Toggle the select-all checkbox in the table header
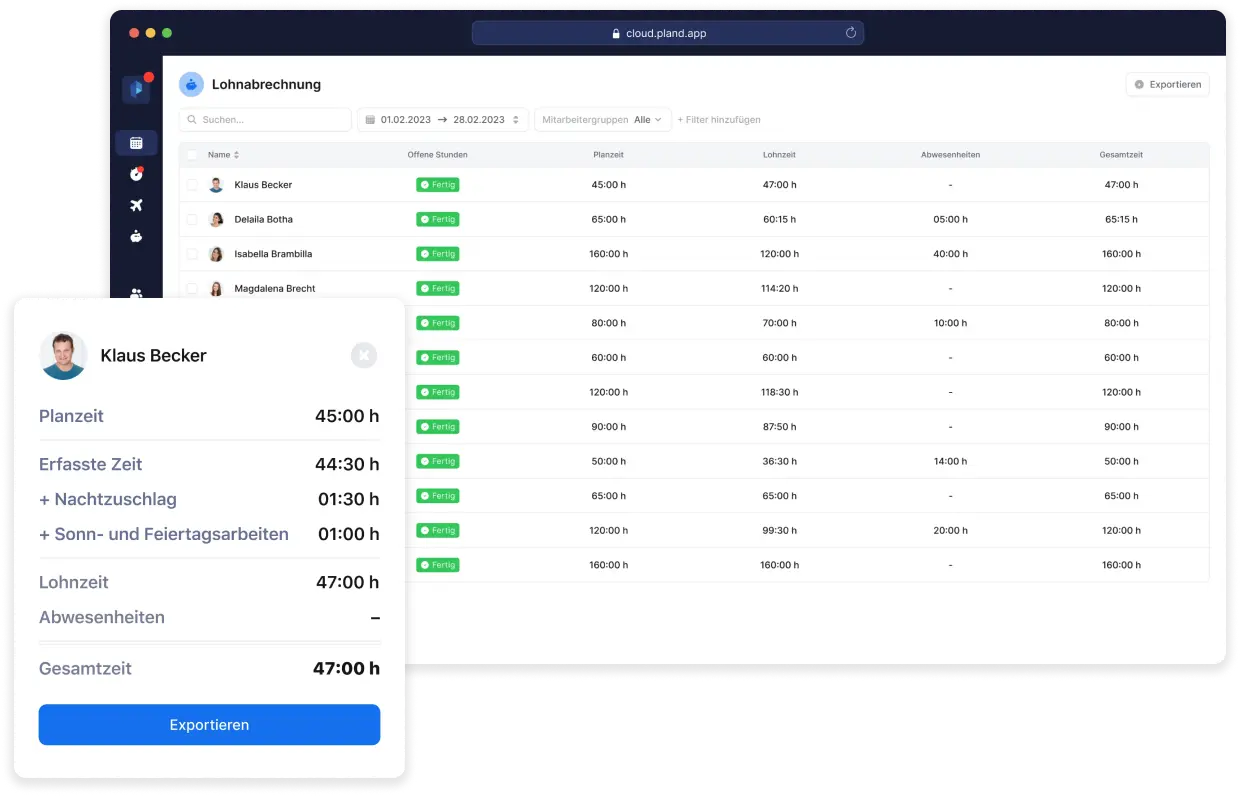Screen dimensions: 1240x796 (x=192, y=155)
